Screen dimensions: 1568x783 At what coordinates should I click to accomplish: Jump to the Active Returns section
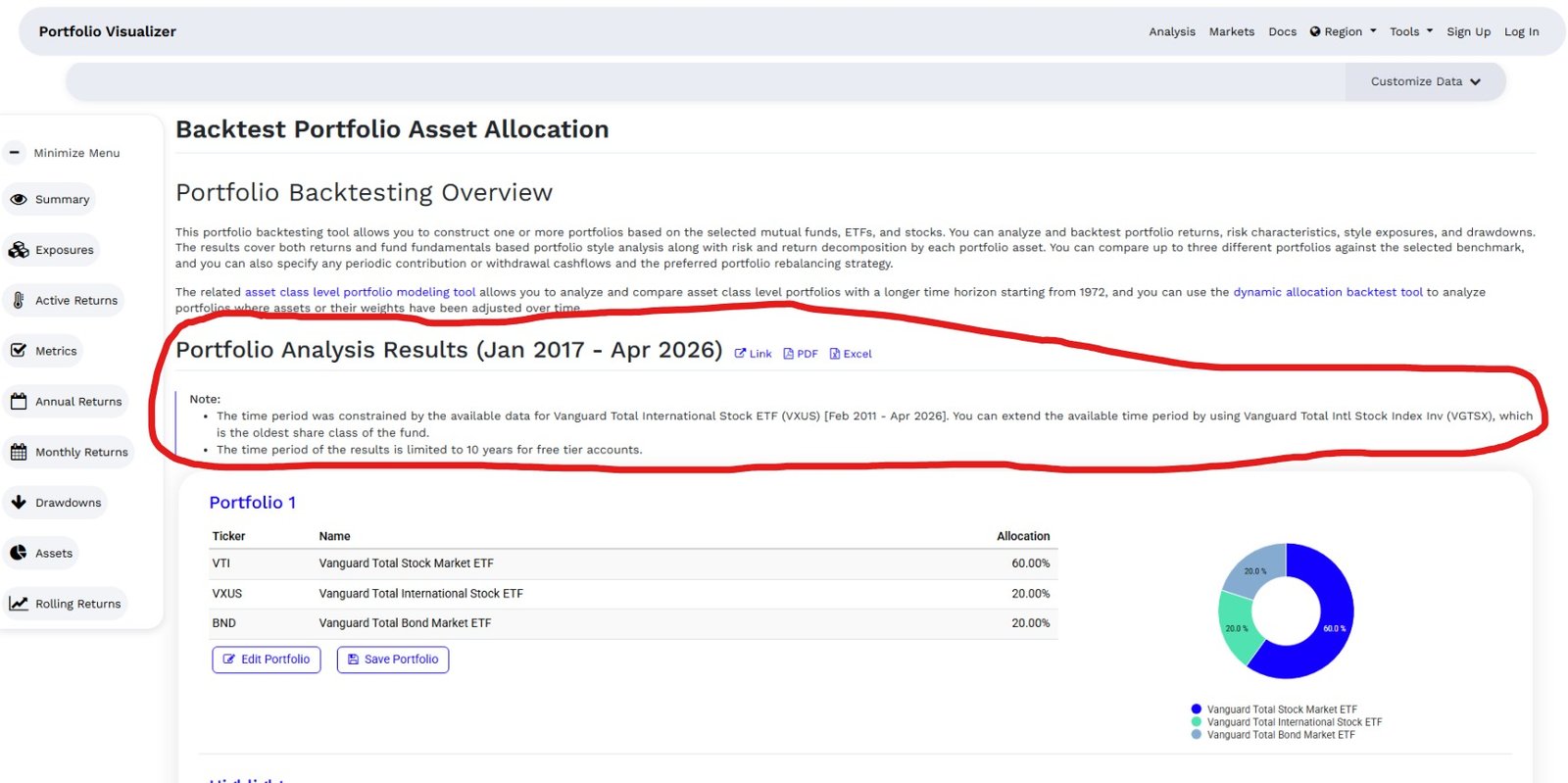[x=64, y=301]
